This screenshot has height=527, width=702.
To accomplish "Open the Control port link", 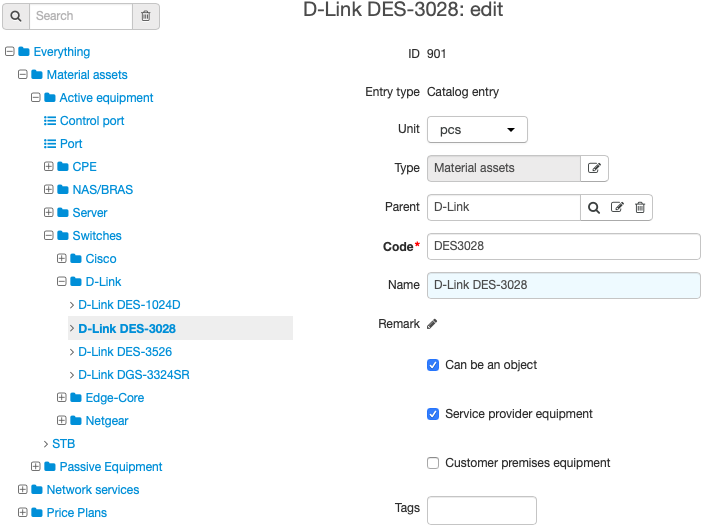I will point(92,121).
